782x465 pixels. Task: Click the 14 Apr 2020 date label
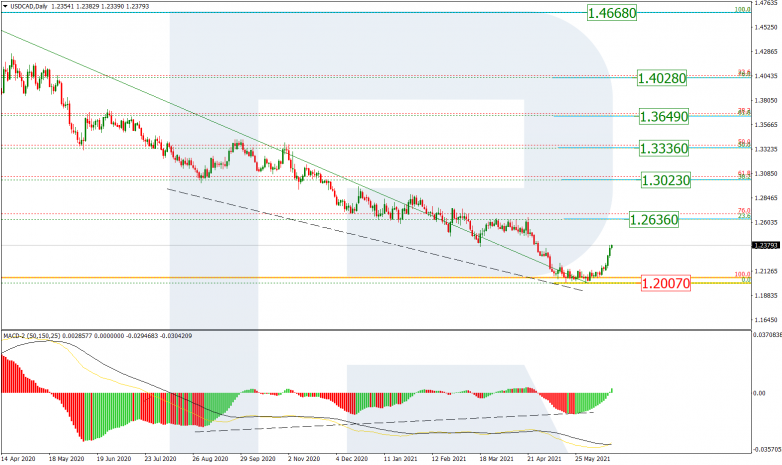[18, 459]
